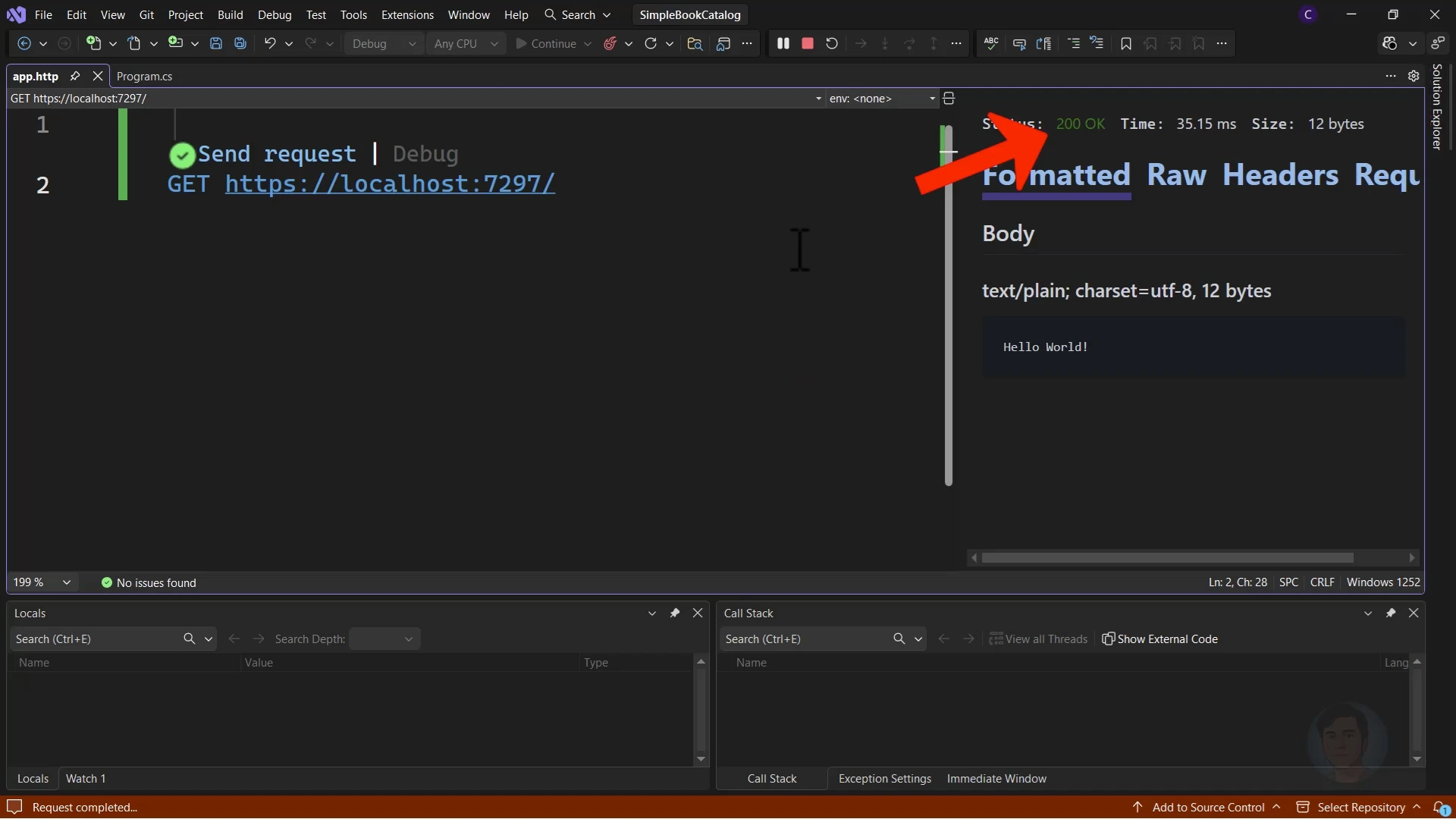This screenshot has height=819, width=1456.
Task: Toggle Show External Code in Call Stack
Action: pyautogui.click(x=1159, y=639)
